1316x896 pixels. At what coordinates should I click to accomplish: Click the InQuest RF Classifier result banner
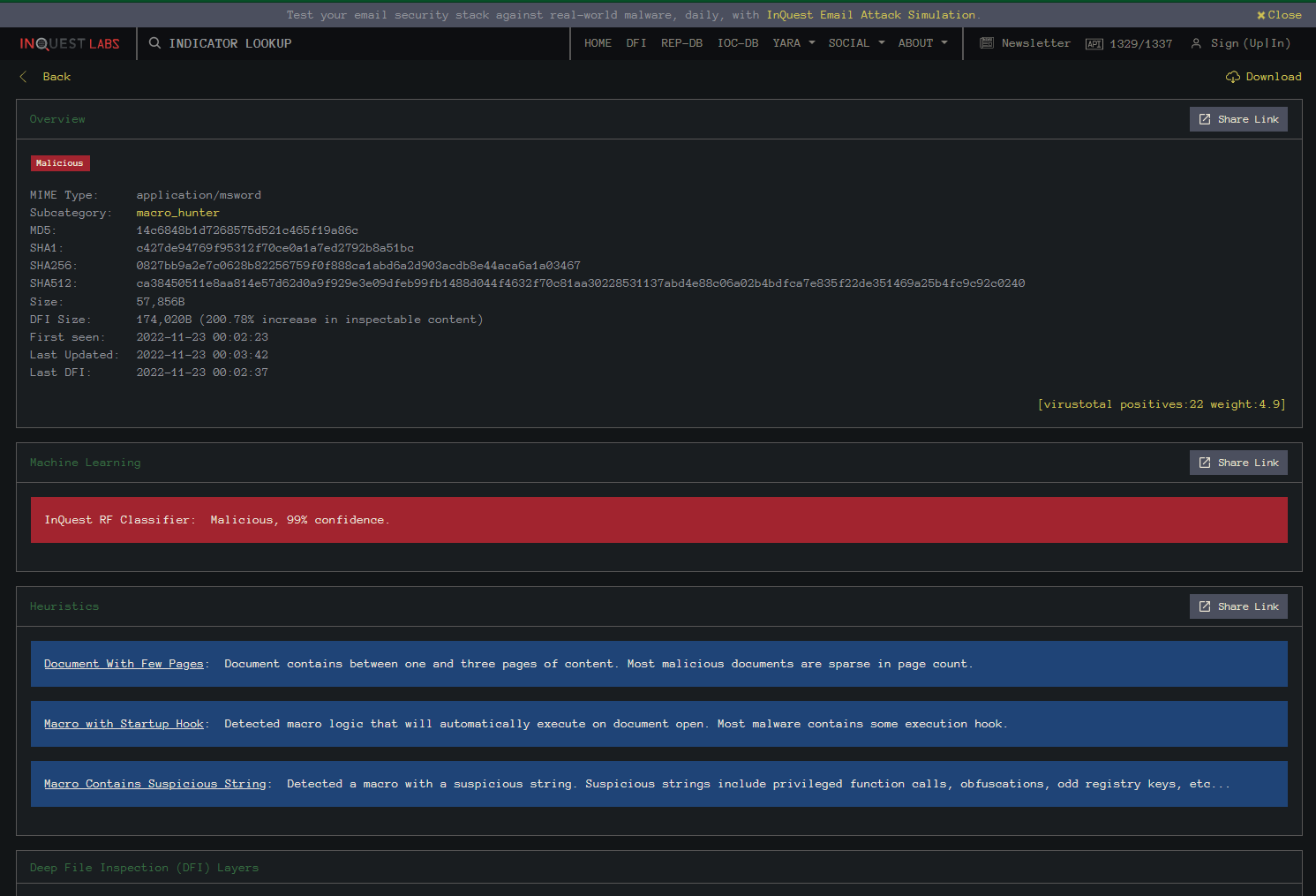pyautogui.click(x=659, y=520)
